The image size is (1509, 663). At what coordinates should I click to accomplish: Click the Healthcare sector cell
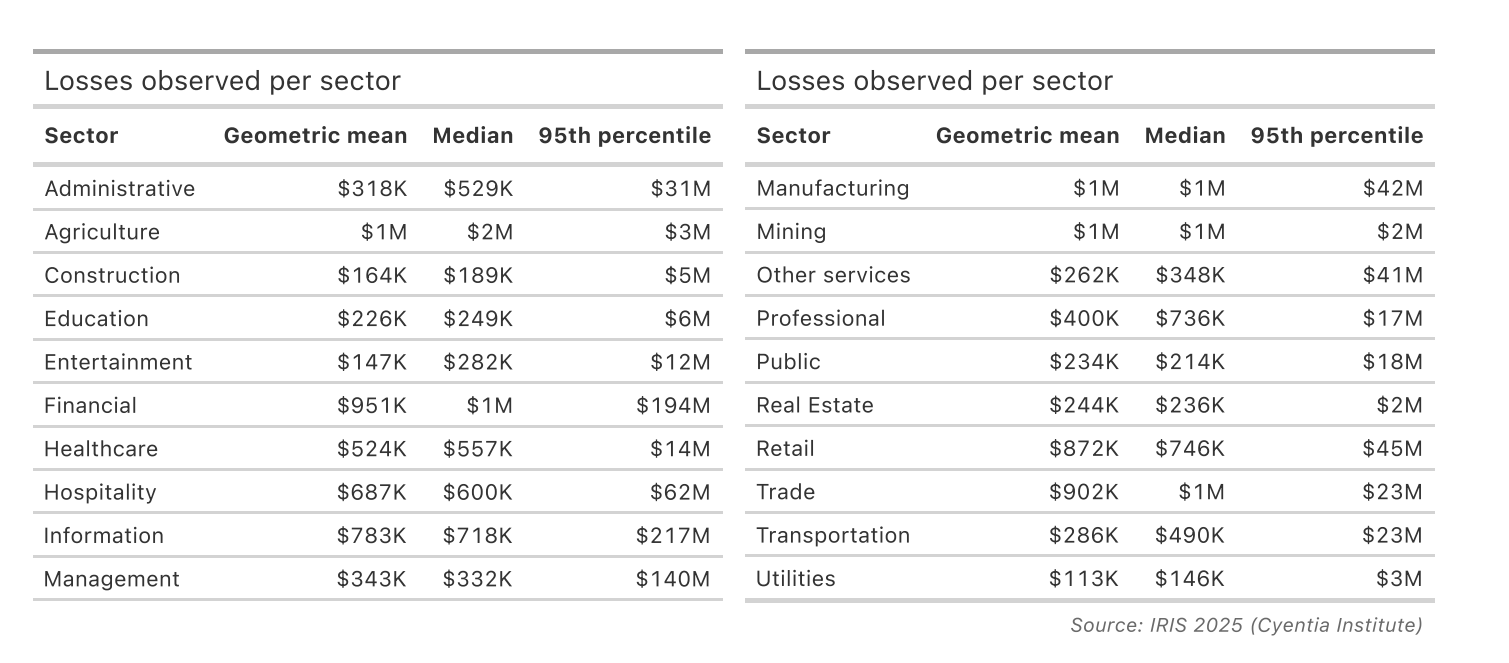pyautogui.click(x=100, y=449)
